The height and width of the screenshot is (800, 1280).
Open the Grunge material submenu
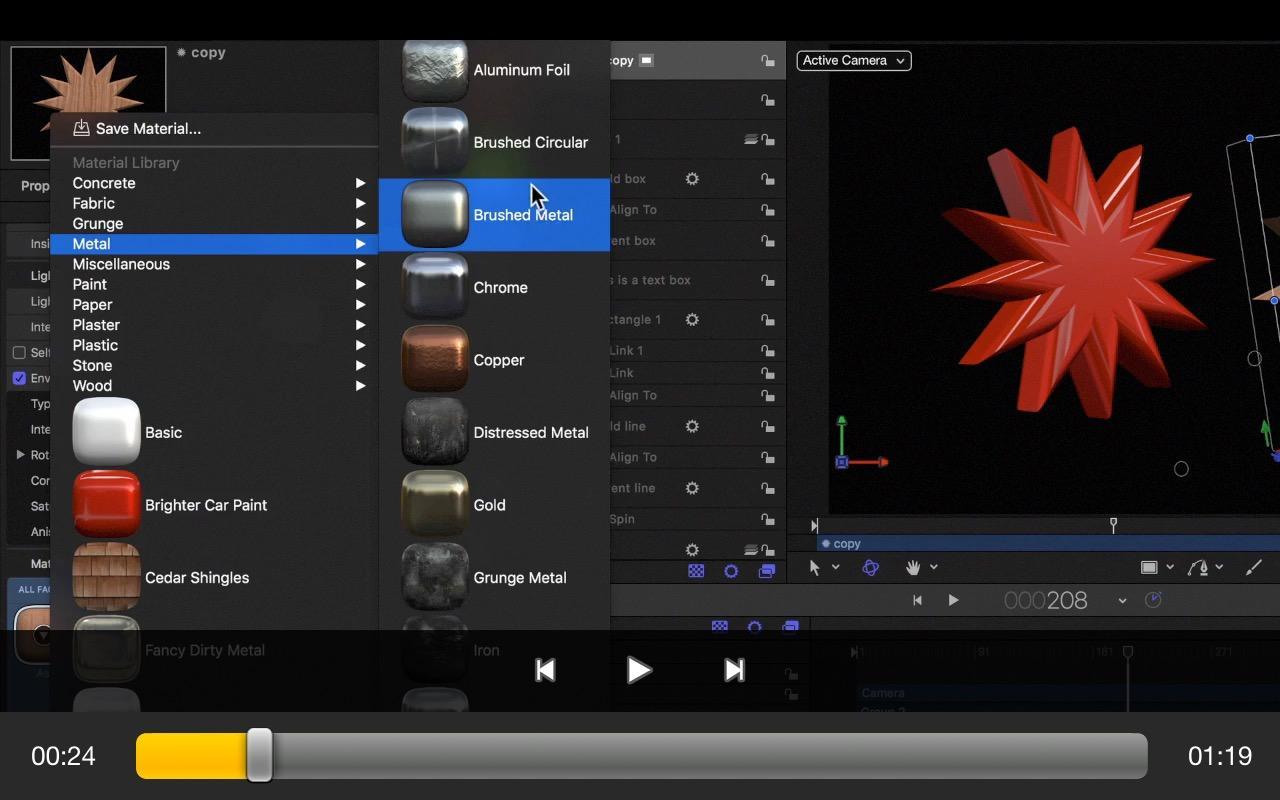214,224
